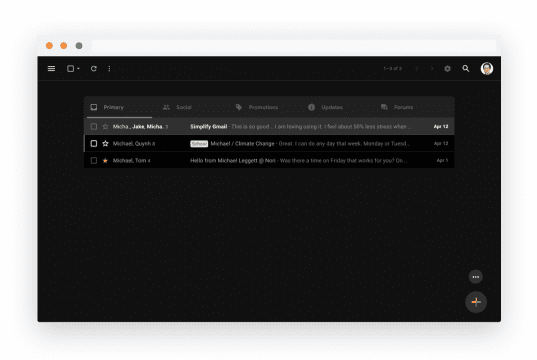
Task: Refresh the inbox
Action: coord(93,69)
